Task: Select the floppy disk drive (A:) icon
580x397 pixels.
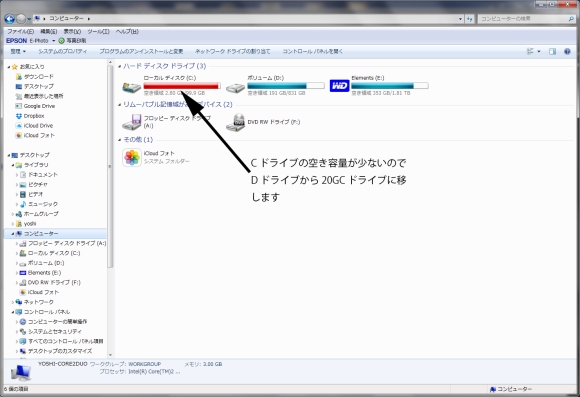Action: pos(131,122)
